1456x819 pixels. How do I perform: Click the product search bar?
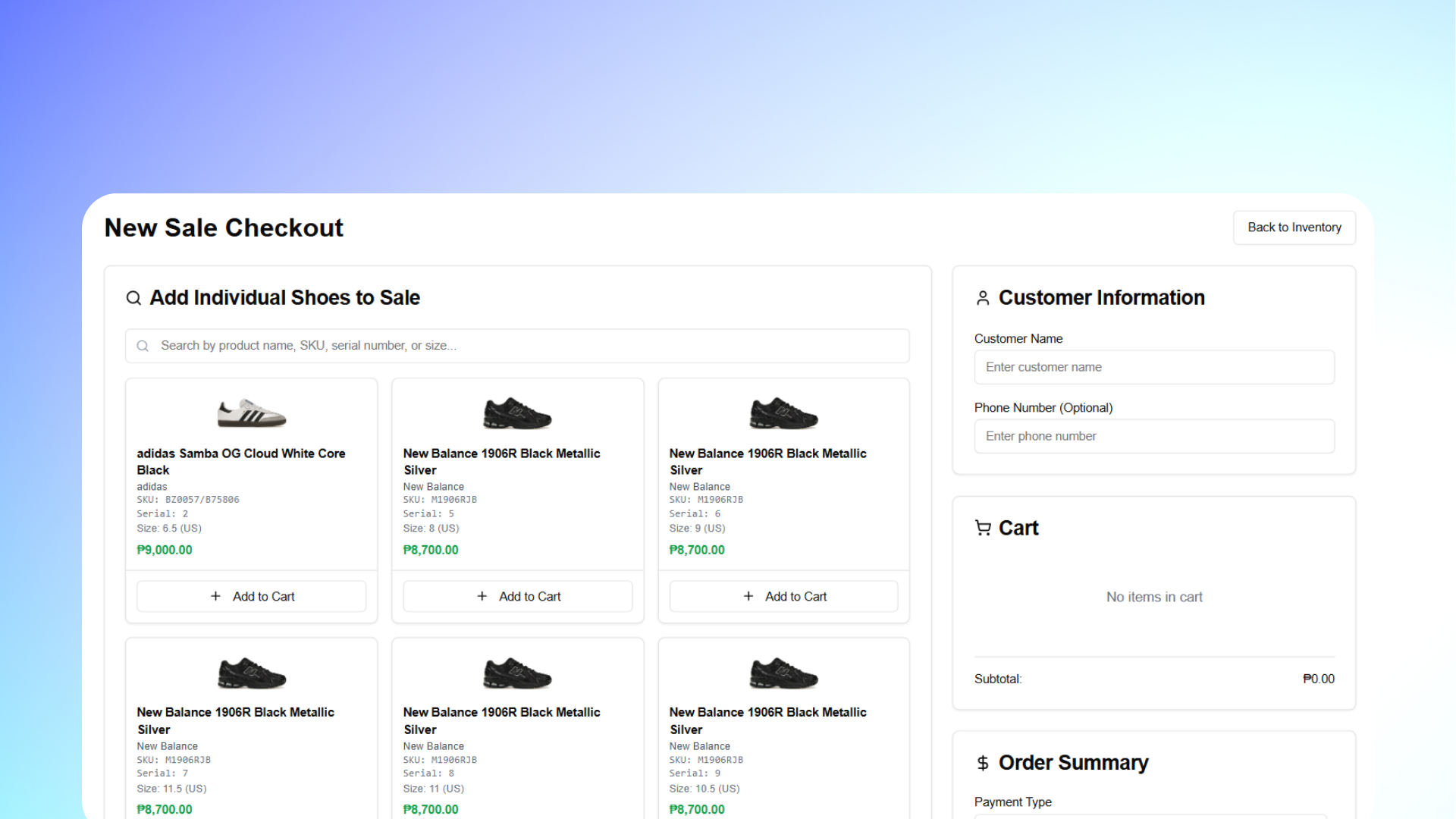(518, 345)
